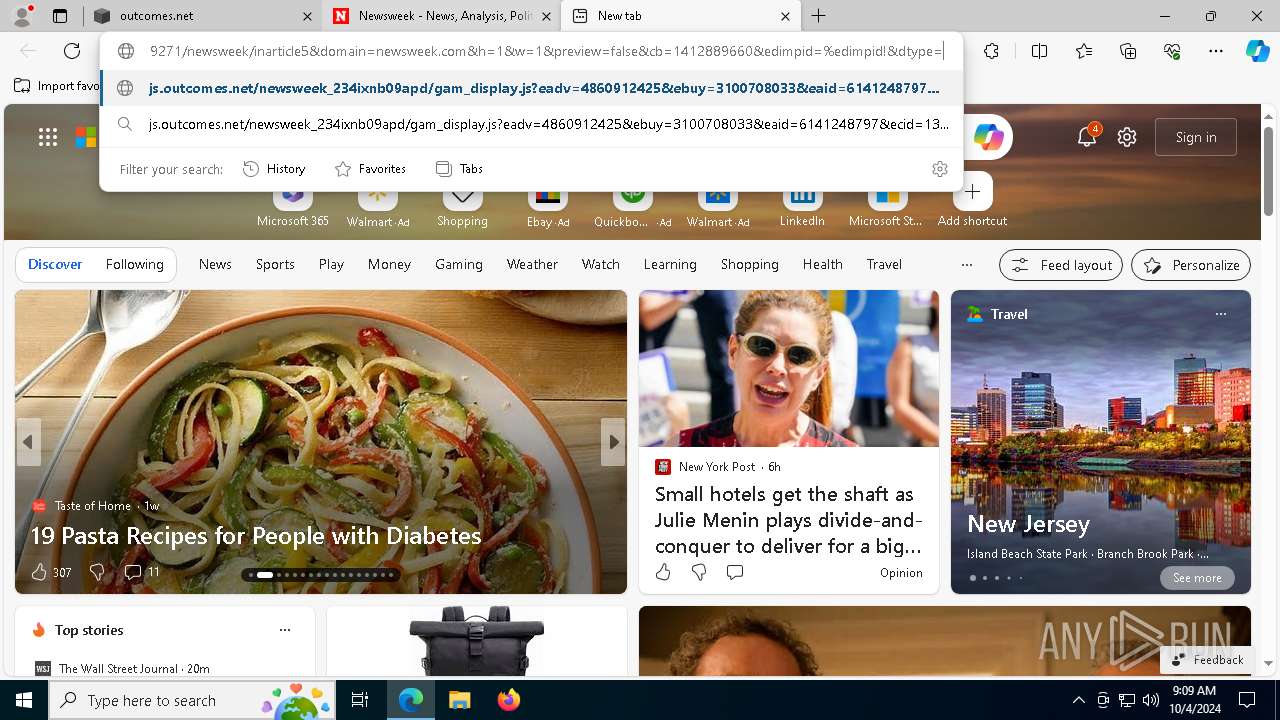Open the Money category
Viewport: 1280px width, 720px height.
coord(389,264)
